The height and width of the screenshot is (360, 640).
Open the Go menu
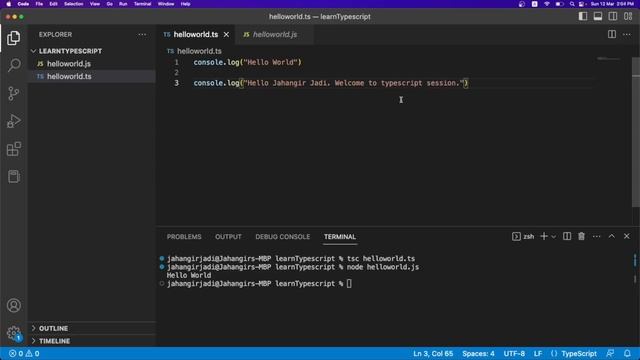coord(109,4)
